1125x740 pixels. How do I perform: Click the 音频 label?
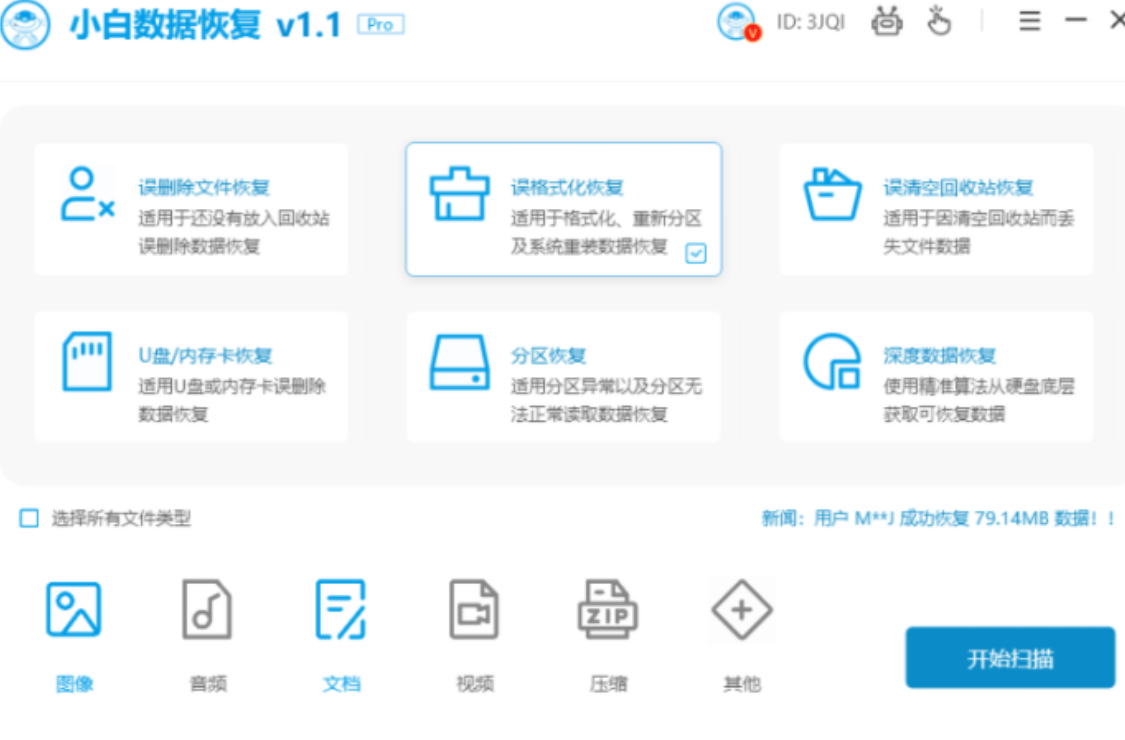click(208, 684)
